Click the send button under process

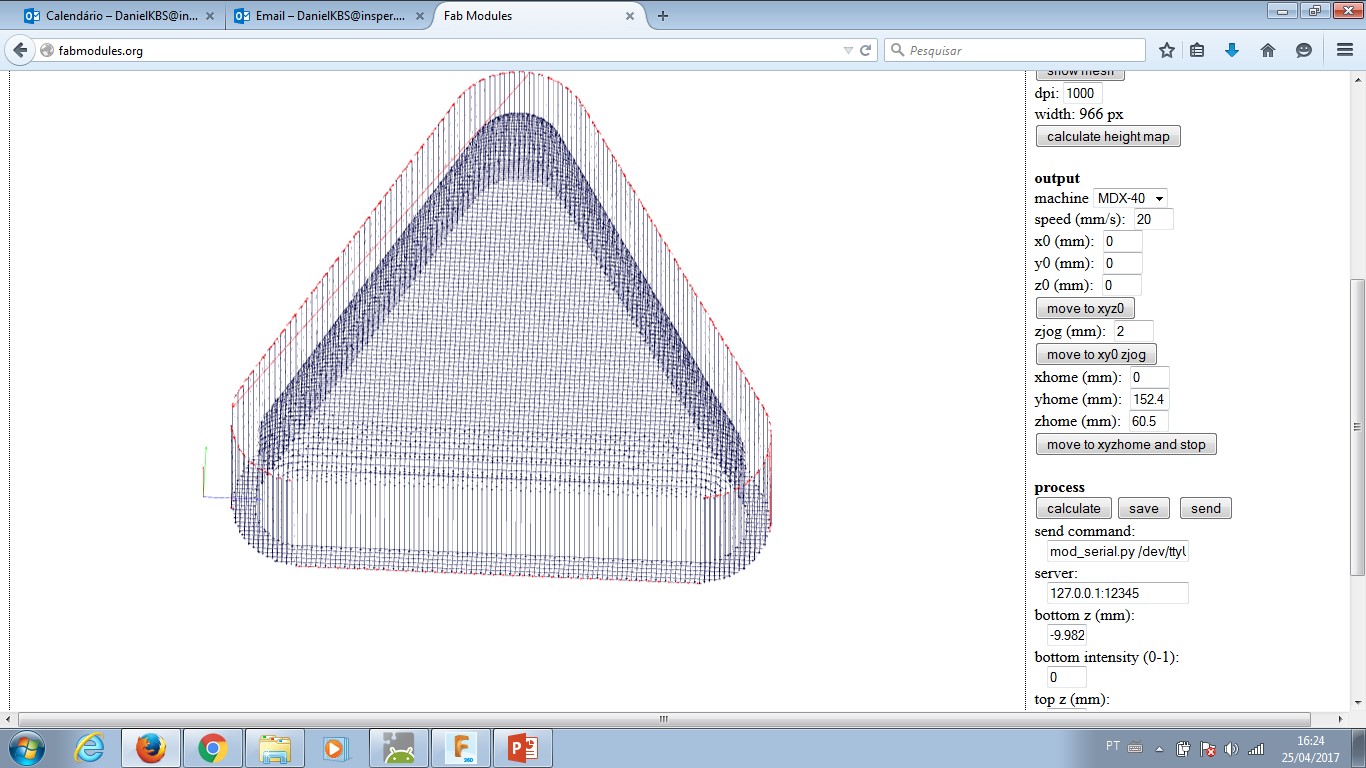click(x=1205, y=509)
